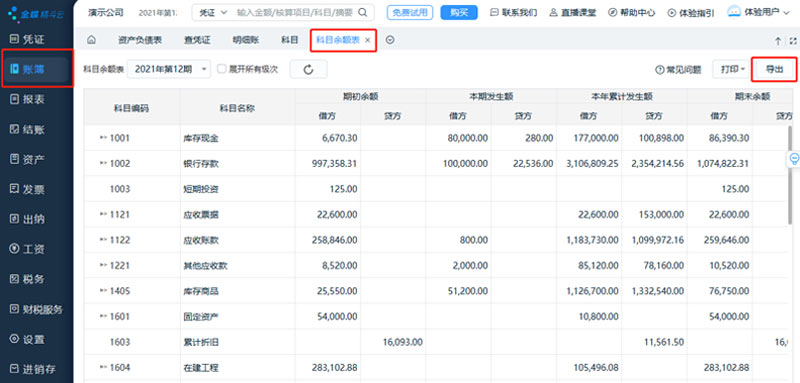
Task: Open the tab list dropdown arrow
Action: (390, 40)
